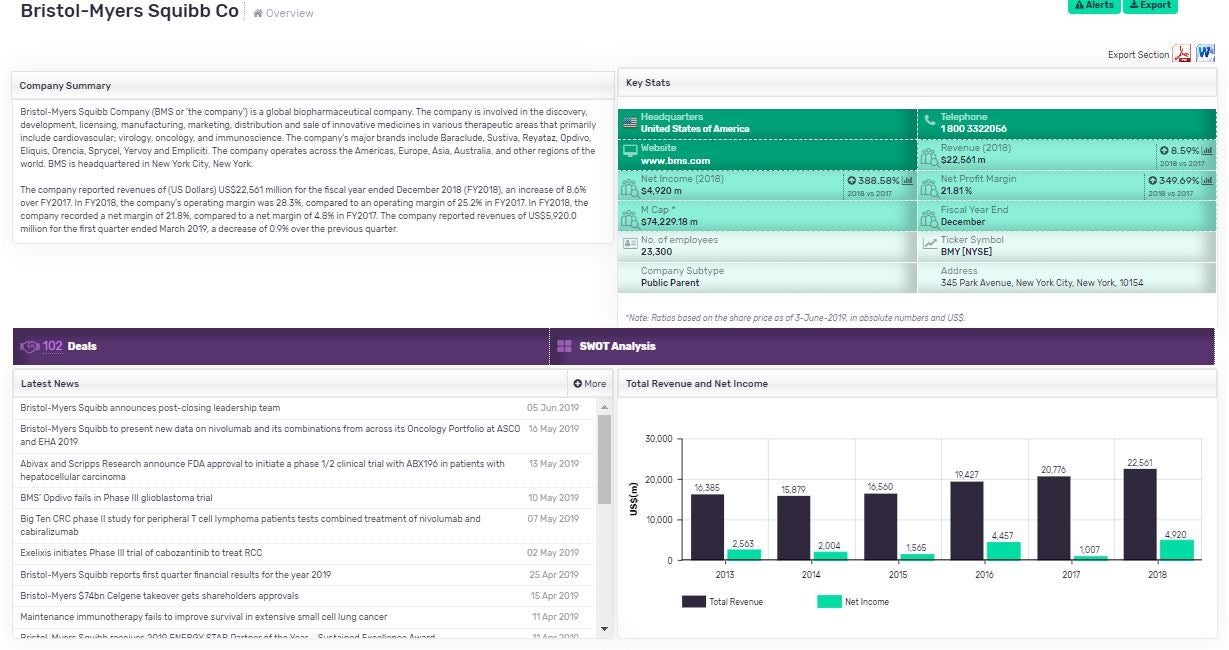This screenshot has width=1229, height=650.
Task: Click the US flag icon at Headquarters
Action: tap(630, 123)
